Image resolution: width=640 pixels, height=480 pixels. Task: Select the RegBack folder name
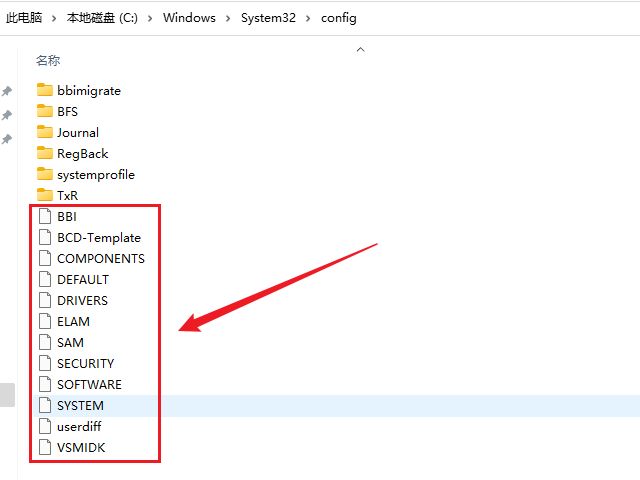(82, 153)
